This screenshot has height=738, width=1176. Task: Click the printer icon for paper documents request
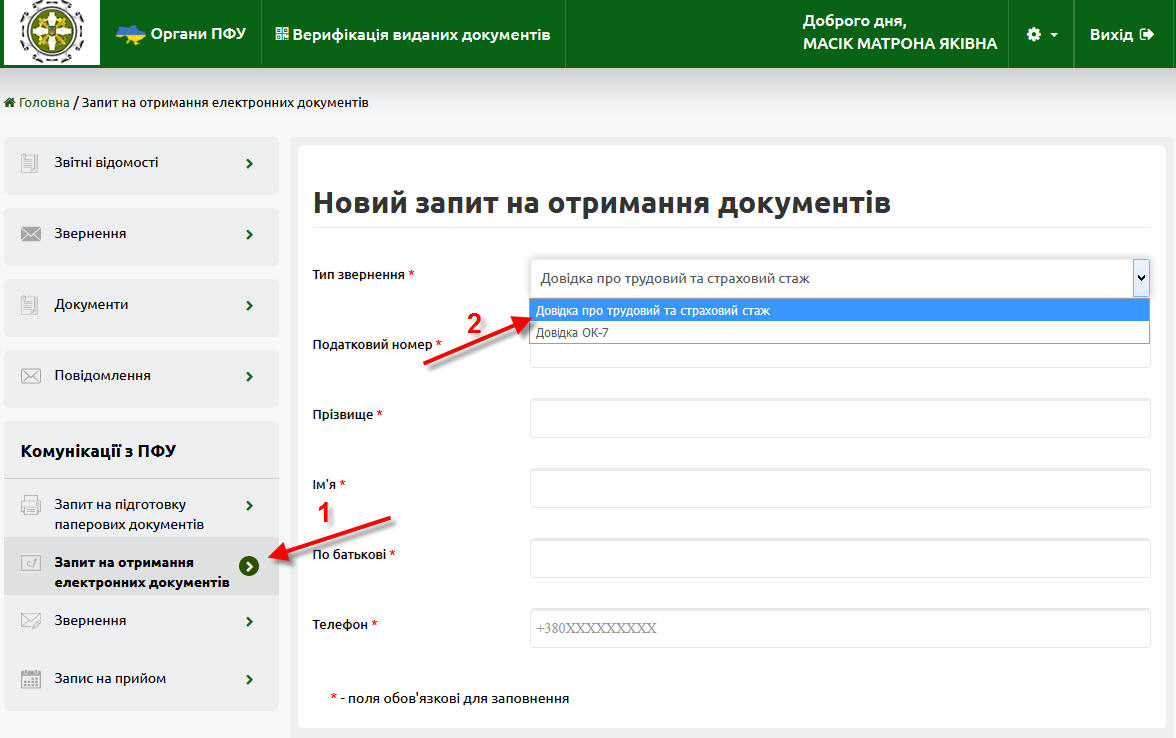(31, 505)
